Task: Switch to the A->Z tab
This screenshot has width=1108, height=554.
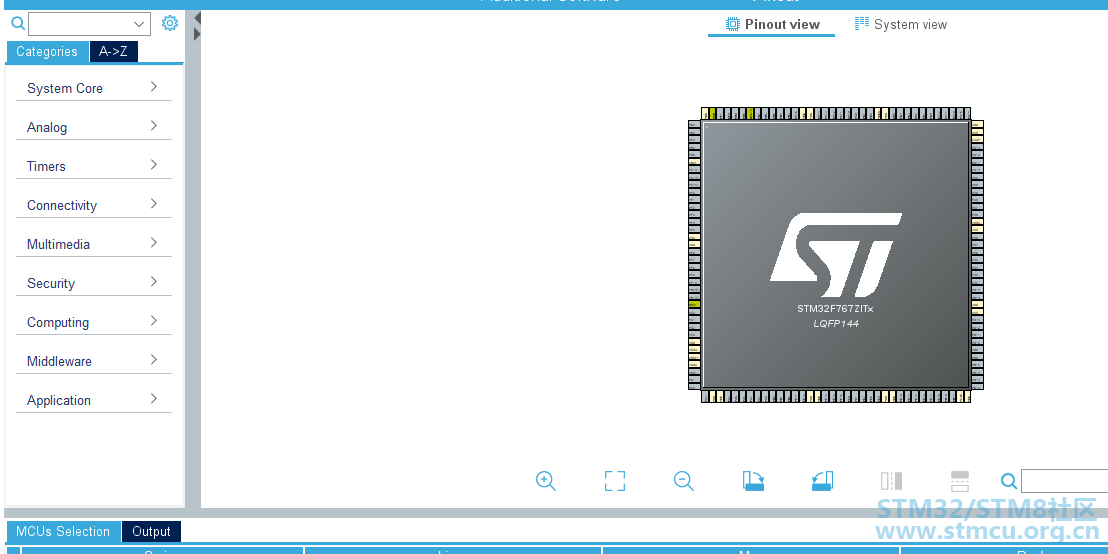Action: pos(113,52)
